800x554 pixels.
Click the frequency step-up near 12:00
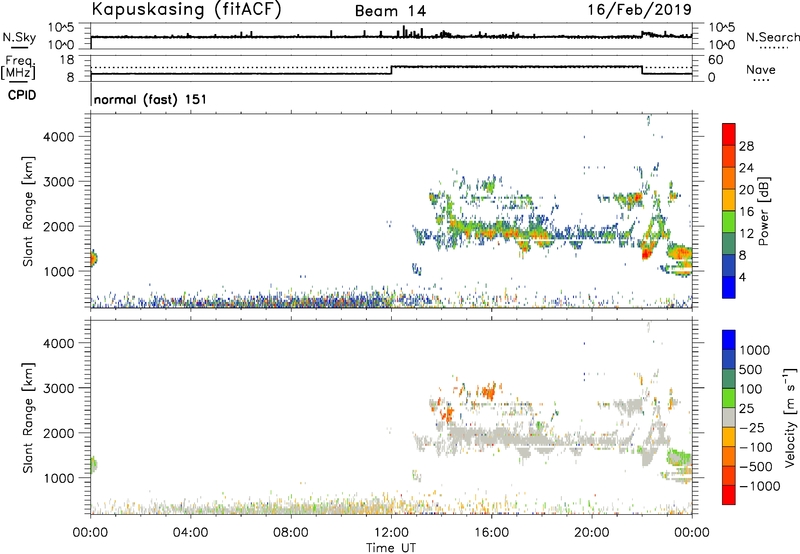(x=391, y=70)
